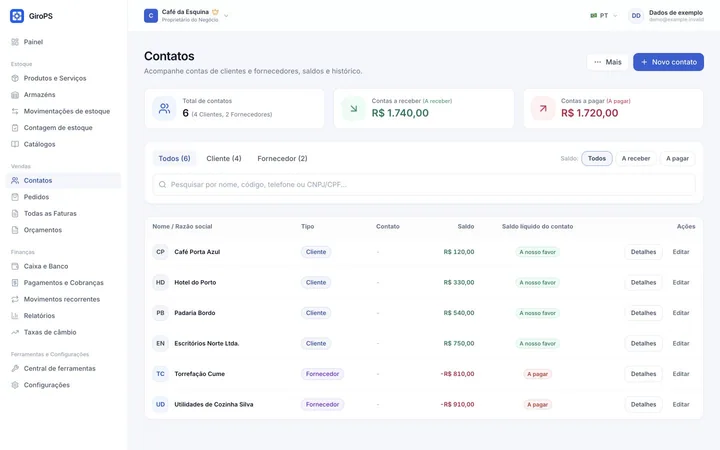Go to Caixa e Banco page
Image resolution: width=720 pixels, height=450 pixels.
63,266
